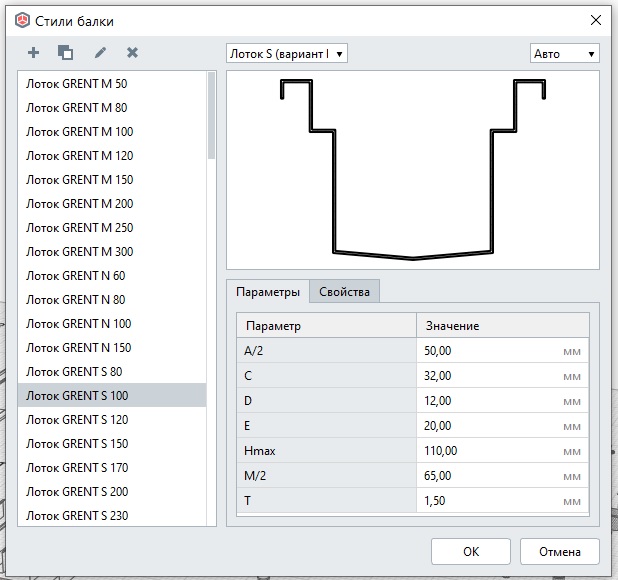618x580 pixels.
Task: Add a new beam style with plus icon
Action: click(x=34, y=52)
